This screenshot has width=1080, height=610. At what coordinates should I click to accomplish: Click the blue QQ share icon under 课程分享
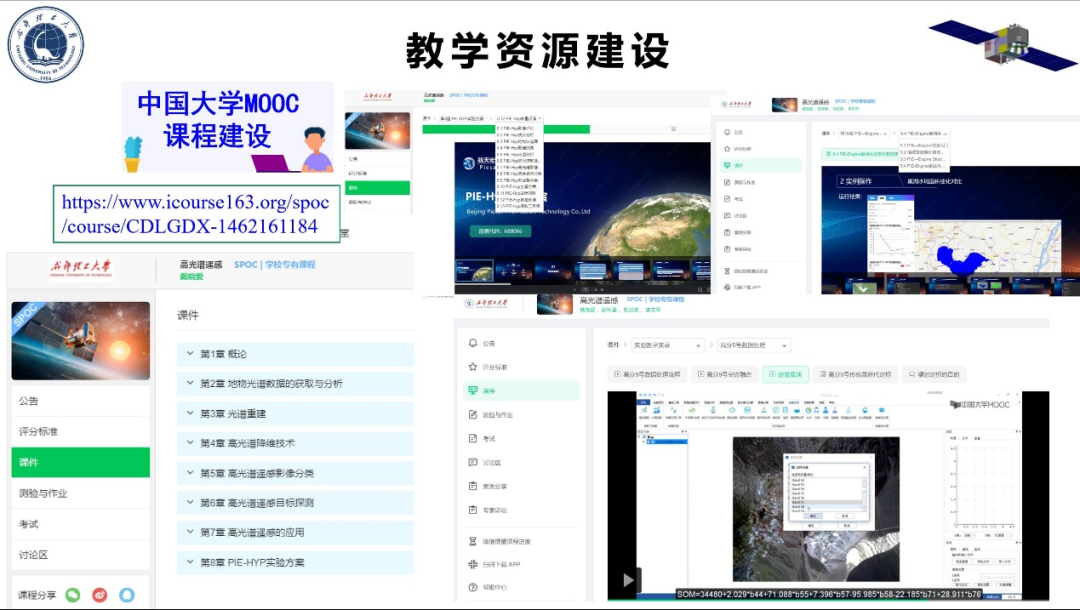[126, 595]
